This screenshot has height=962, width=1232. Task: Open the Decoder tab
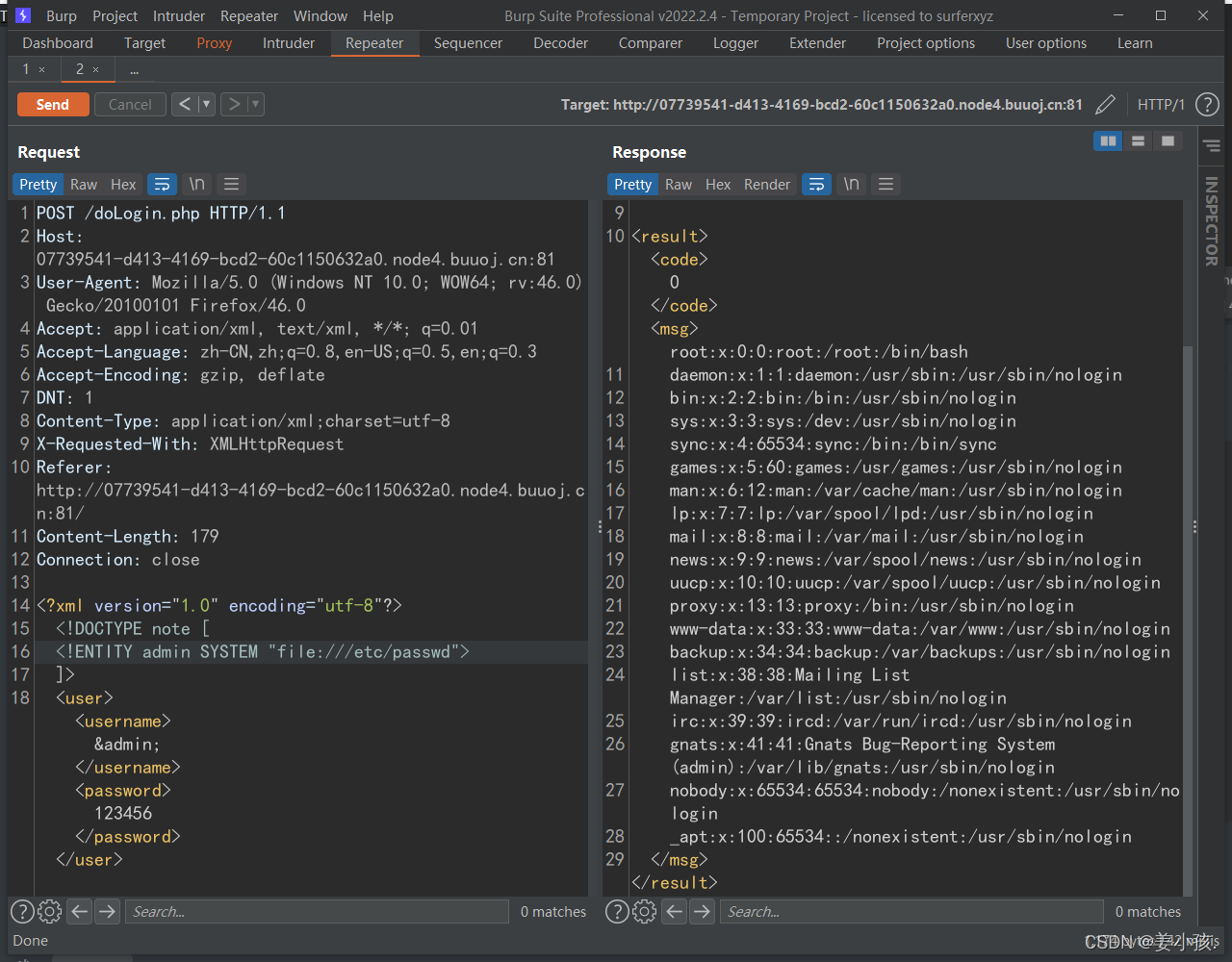(x=561, y=43)
